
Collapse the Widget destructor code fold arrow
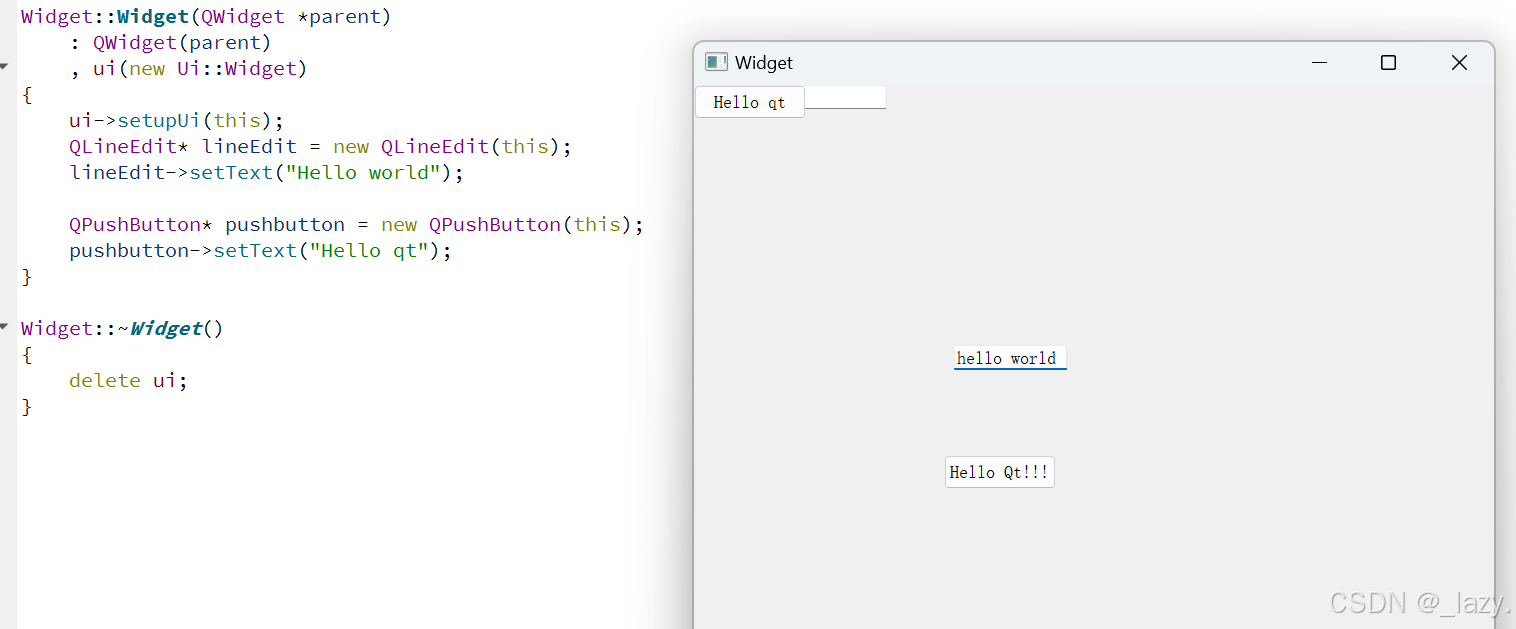pos(4,327)
